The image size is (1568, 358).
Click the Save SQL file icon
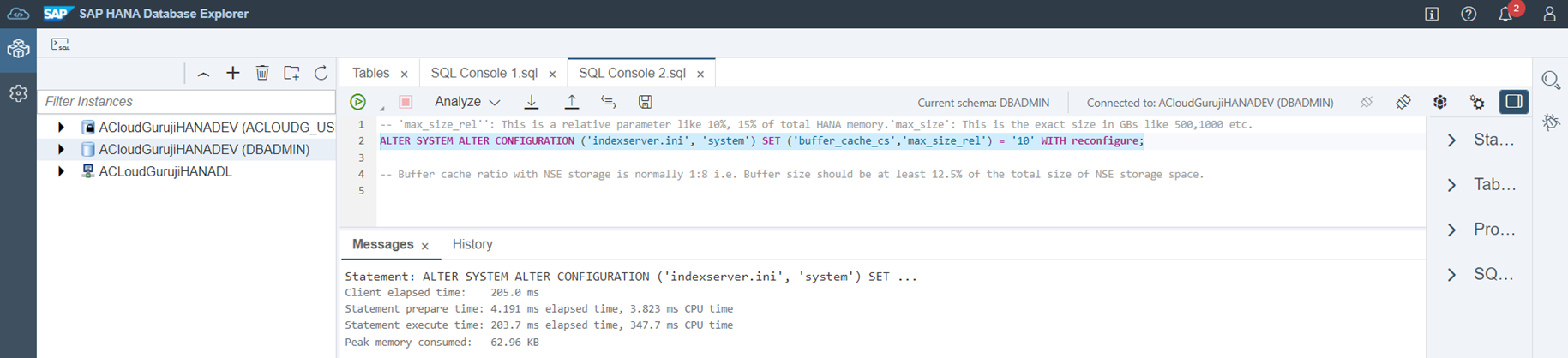pos(646,102)
